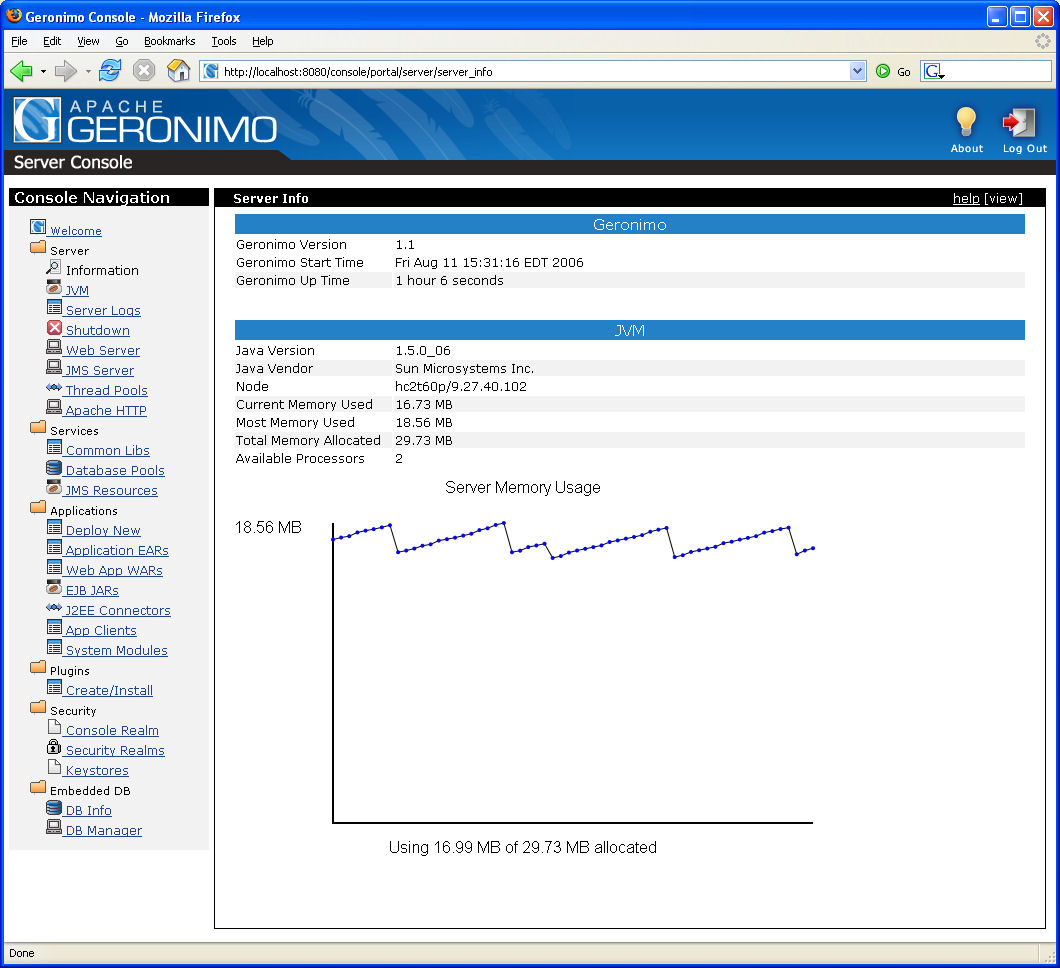Open the Deploy New link
The width and height of the screenshot is (1060, 968).
point(103,531)
